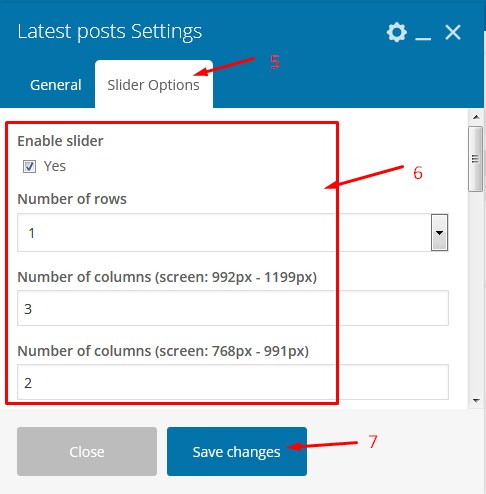Click the gray Close button
Screen dimensions: 486x494
click(x=87, y=452)
